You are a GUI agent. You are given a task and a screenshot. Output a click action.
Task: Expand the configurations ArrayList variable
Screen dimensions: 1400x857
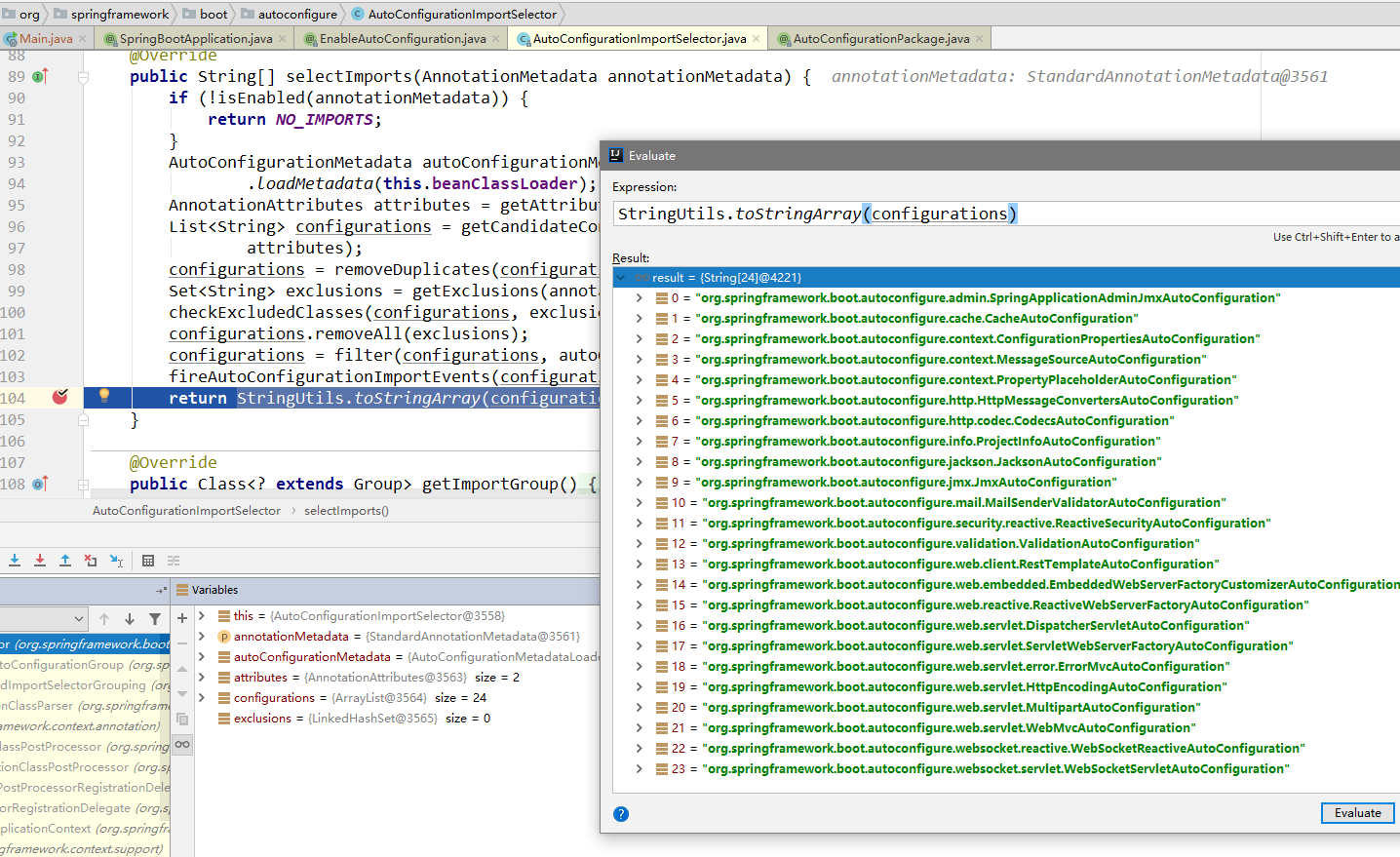202,697
